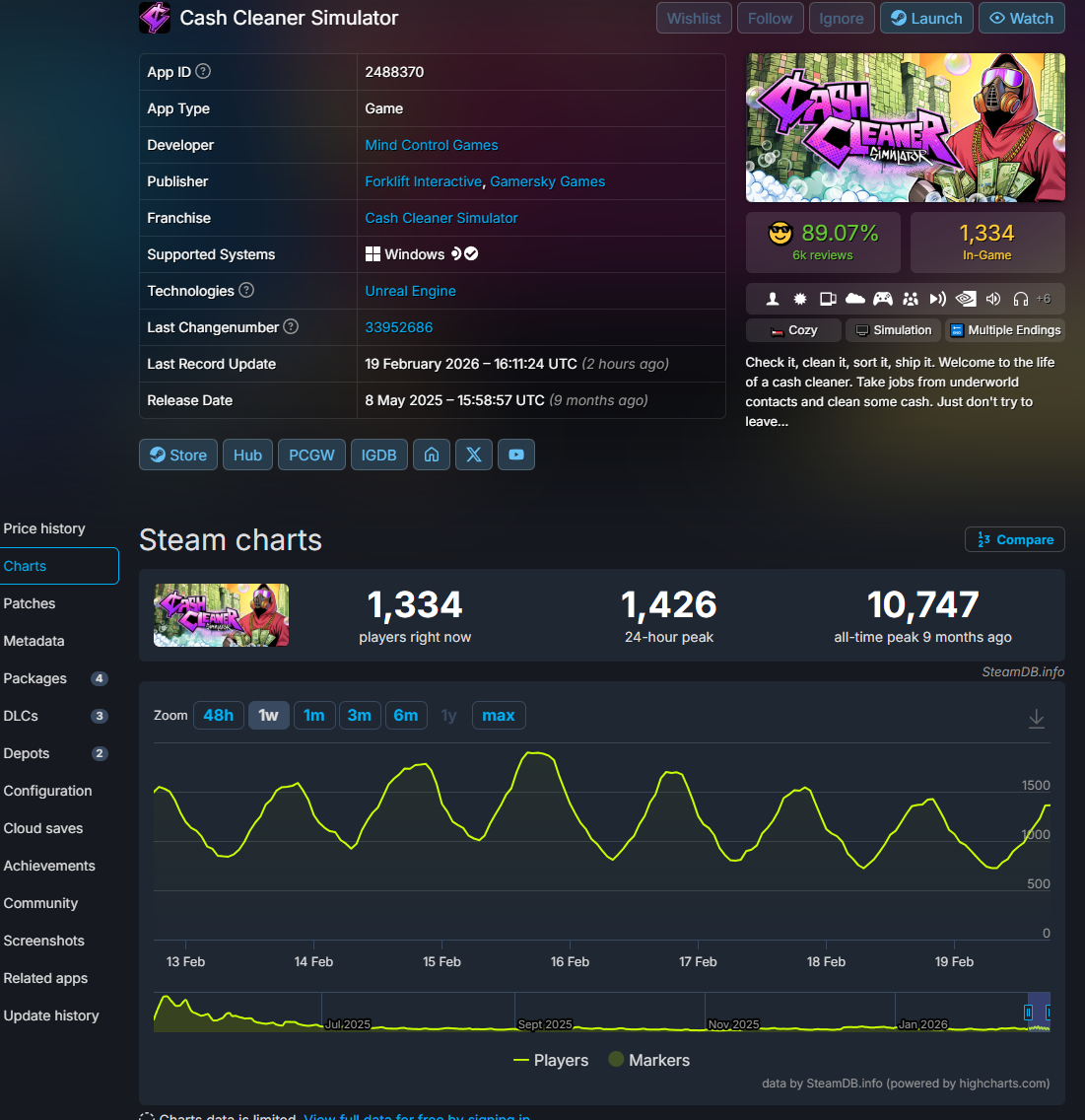Click the sunglasses emoji rating icon
This screenshot has width=1085, height=1120.
coord(780,233)
